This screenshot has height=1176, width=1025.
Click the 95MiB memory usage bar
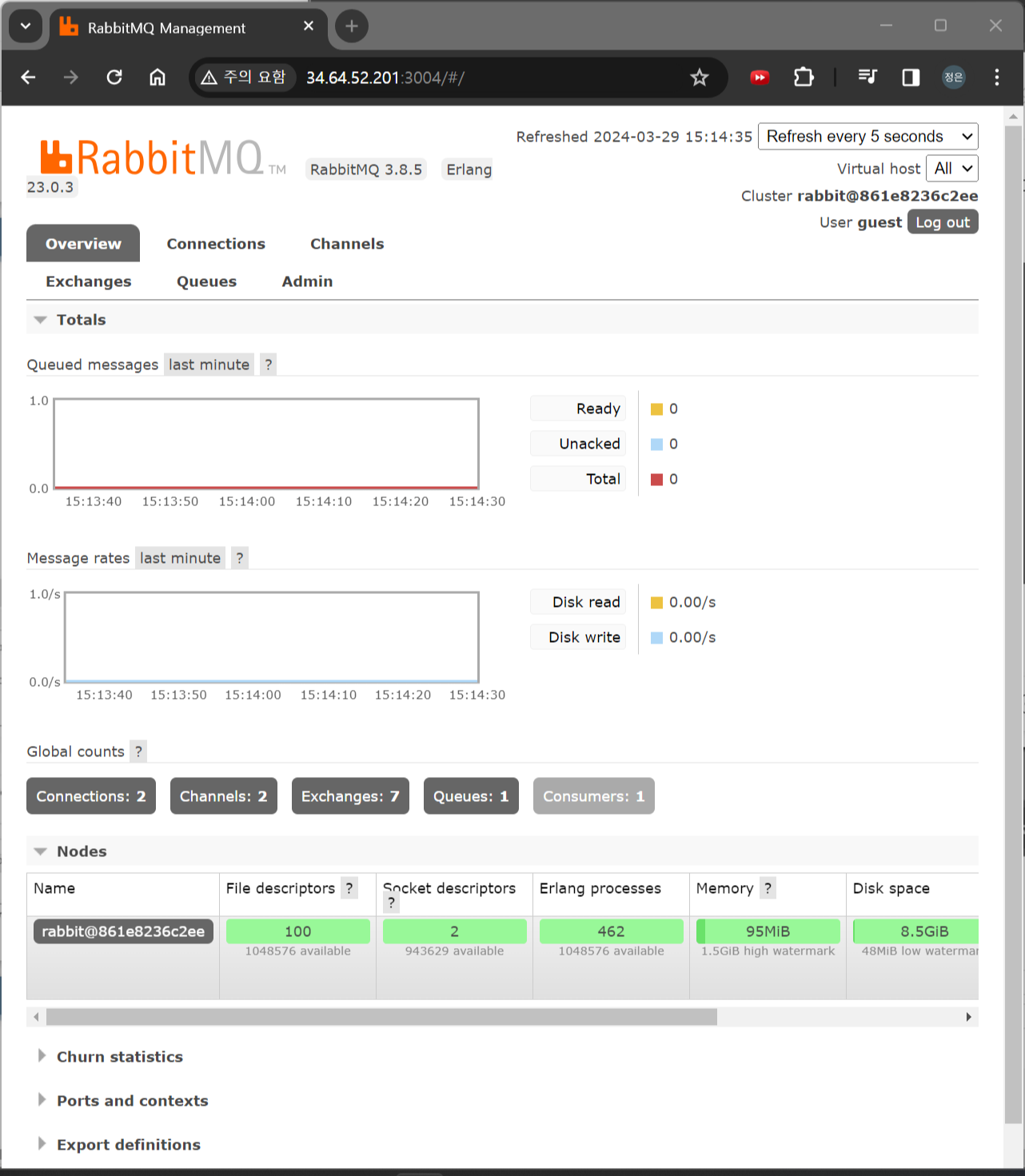[768, 931]
